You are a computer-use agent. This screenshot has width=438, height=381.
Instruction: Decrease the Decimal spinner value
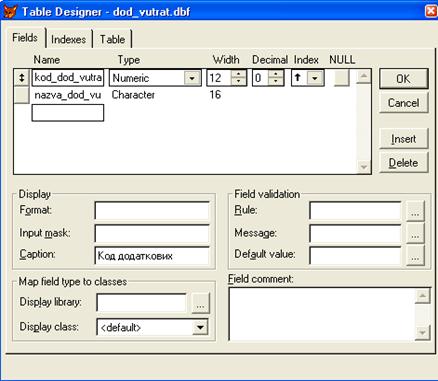click(x=275, y=82)
